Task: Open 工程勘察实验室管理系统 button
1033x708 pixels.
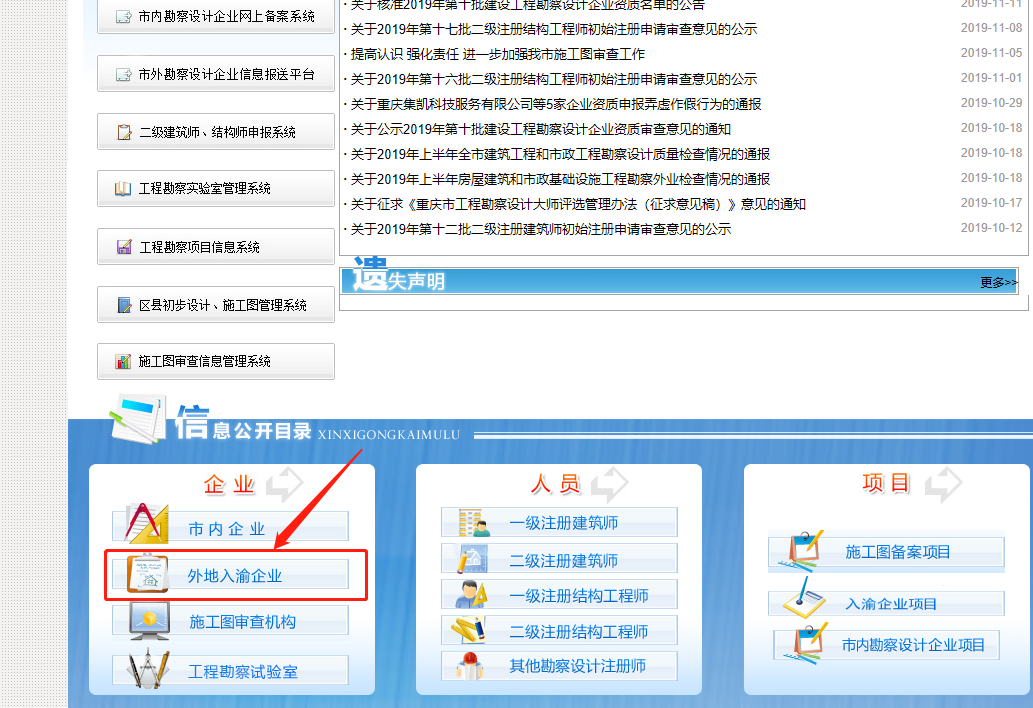Action: [216, 188]
